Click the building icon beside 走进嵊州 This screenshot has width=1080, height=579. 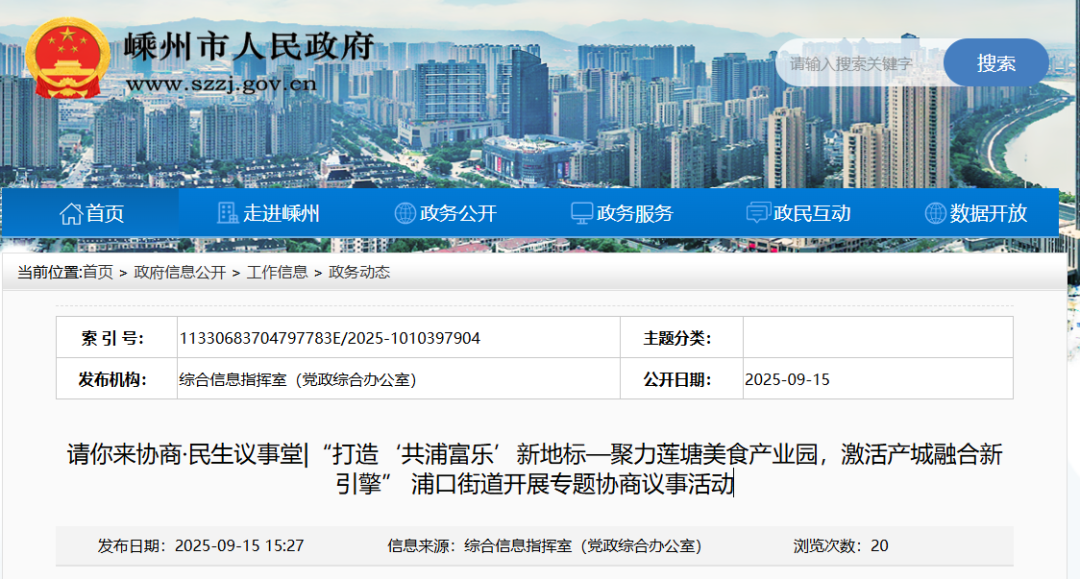(227, 213)
